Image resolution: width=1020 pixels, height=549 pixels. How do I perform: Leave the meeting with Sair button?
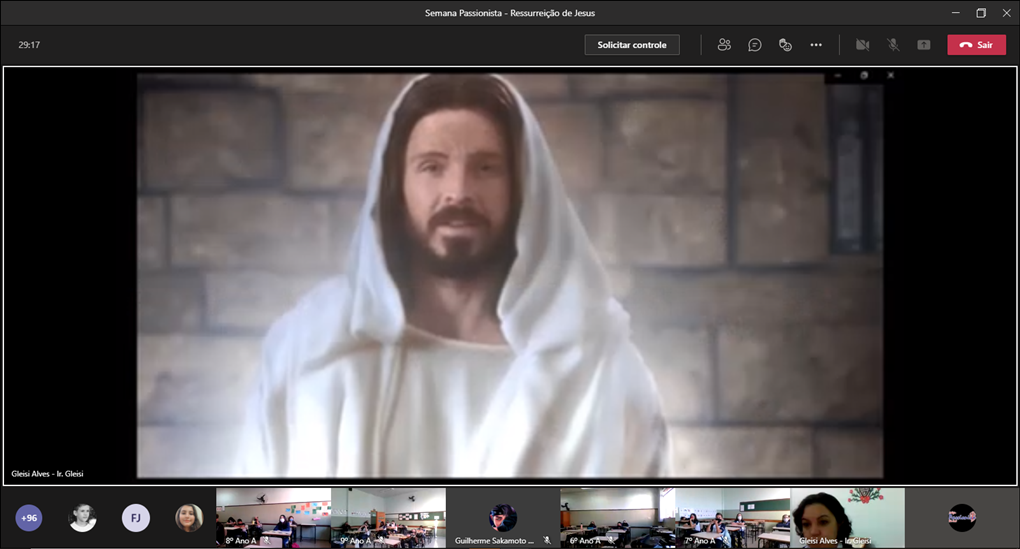tap(976, 45)
